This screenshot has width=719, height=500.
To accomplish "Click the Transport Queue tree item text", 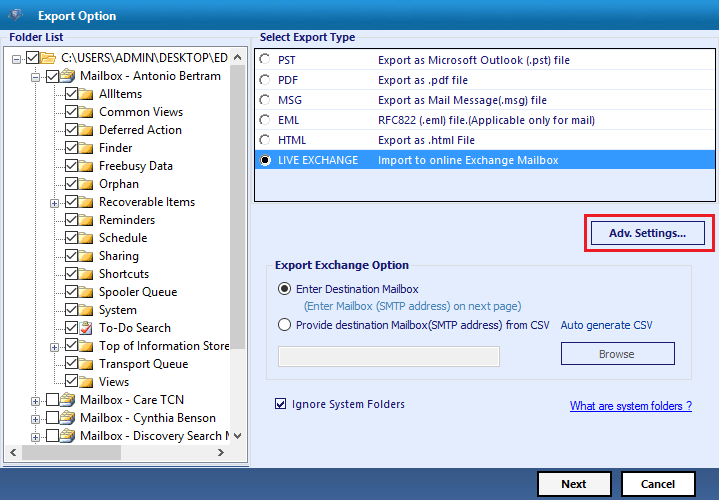I will (x=144, y=364).
